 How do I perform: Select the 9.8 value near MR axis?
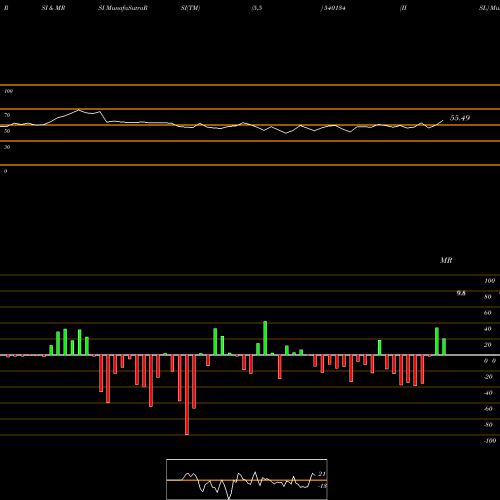461,293
